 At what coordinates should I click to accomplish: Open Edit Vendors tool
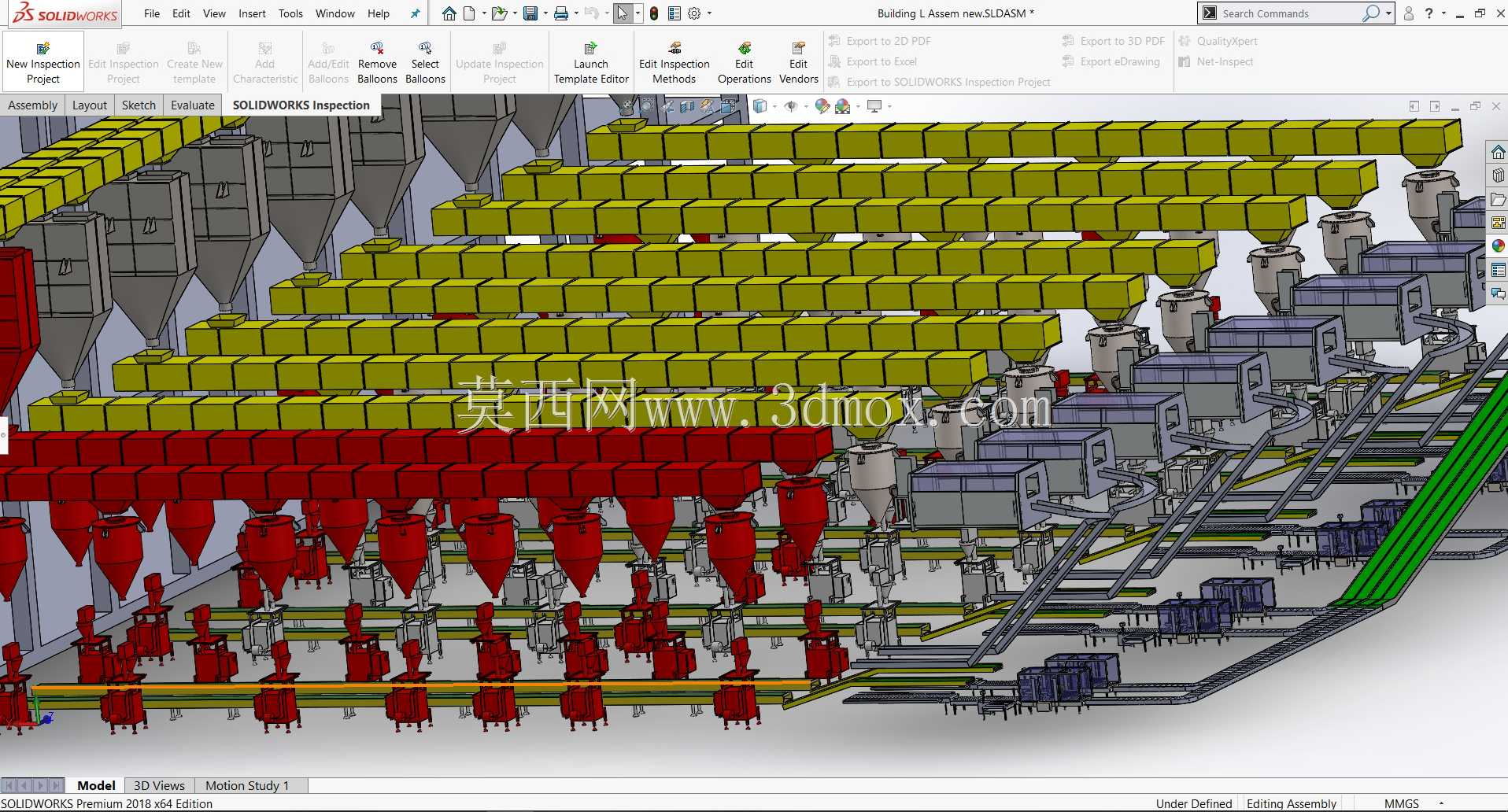click(x=798, y=62)
